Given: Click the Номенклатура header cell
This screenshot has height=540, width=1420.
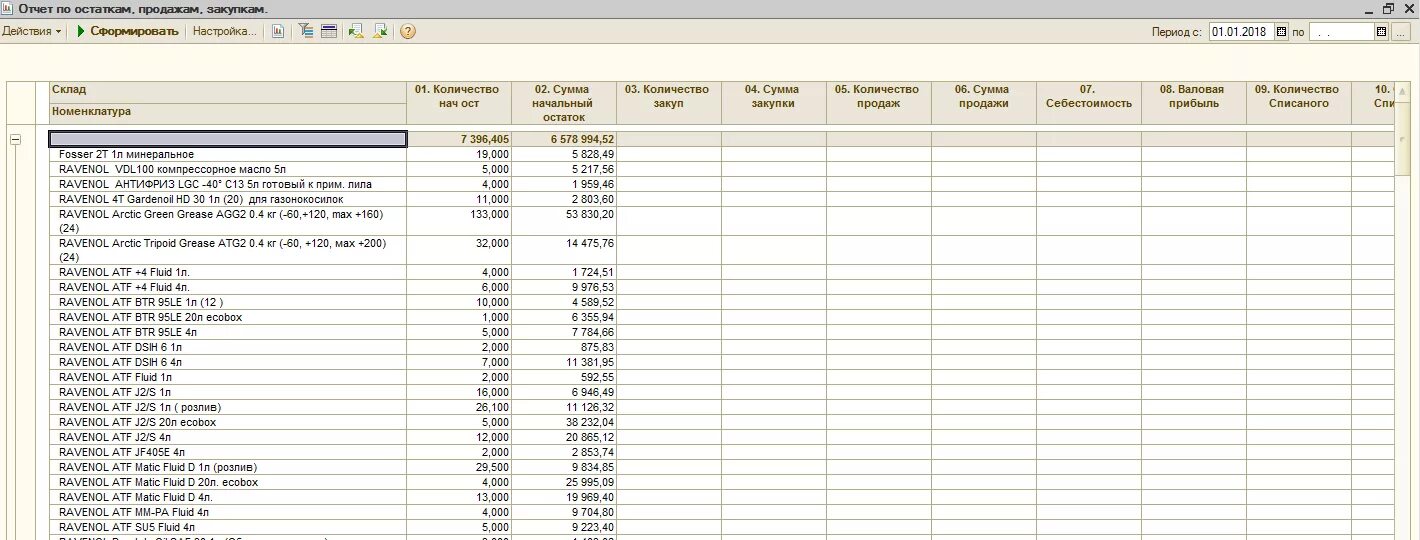Looking at the screenshot, I should [228, 113].
